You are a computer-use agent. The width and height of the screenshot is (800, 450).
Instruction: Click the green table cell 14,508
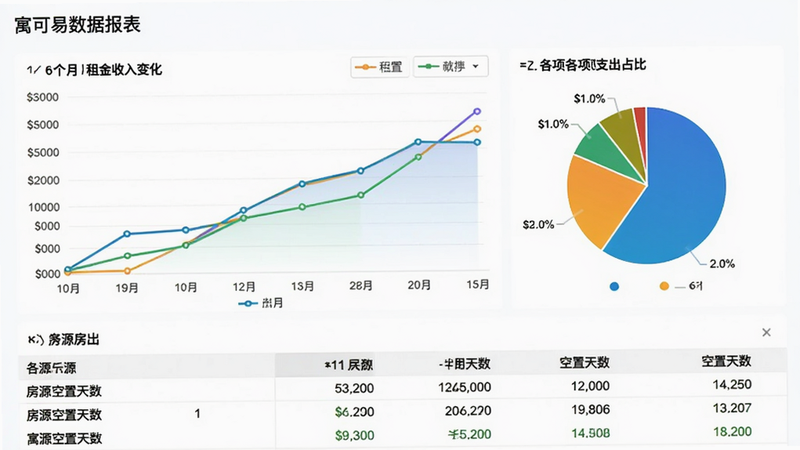590,434
